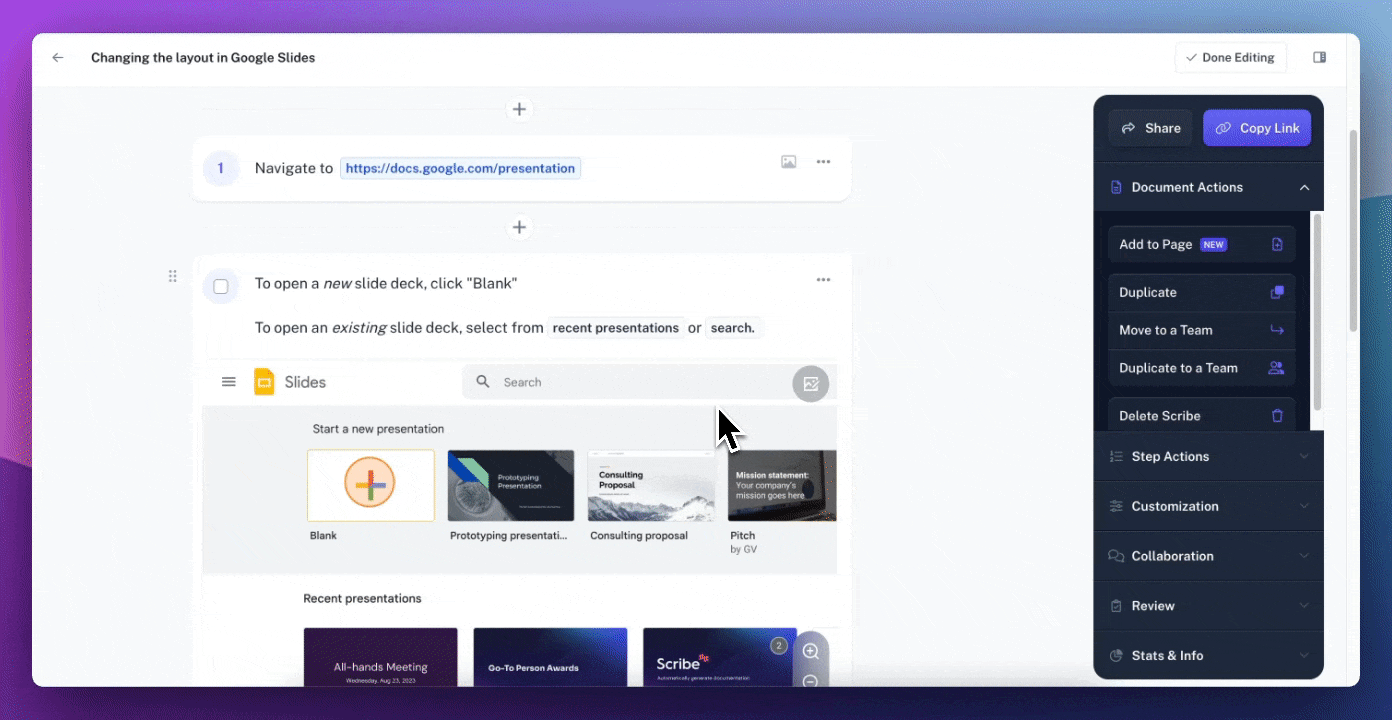Image resolution: width=1392 pixels, height=720 pixels.
Task: Click the Duplicate to a Team people icon
Action: (x=1276, y=368)
